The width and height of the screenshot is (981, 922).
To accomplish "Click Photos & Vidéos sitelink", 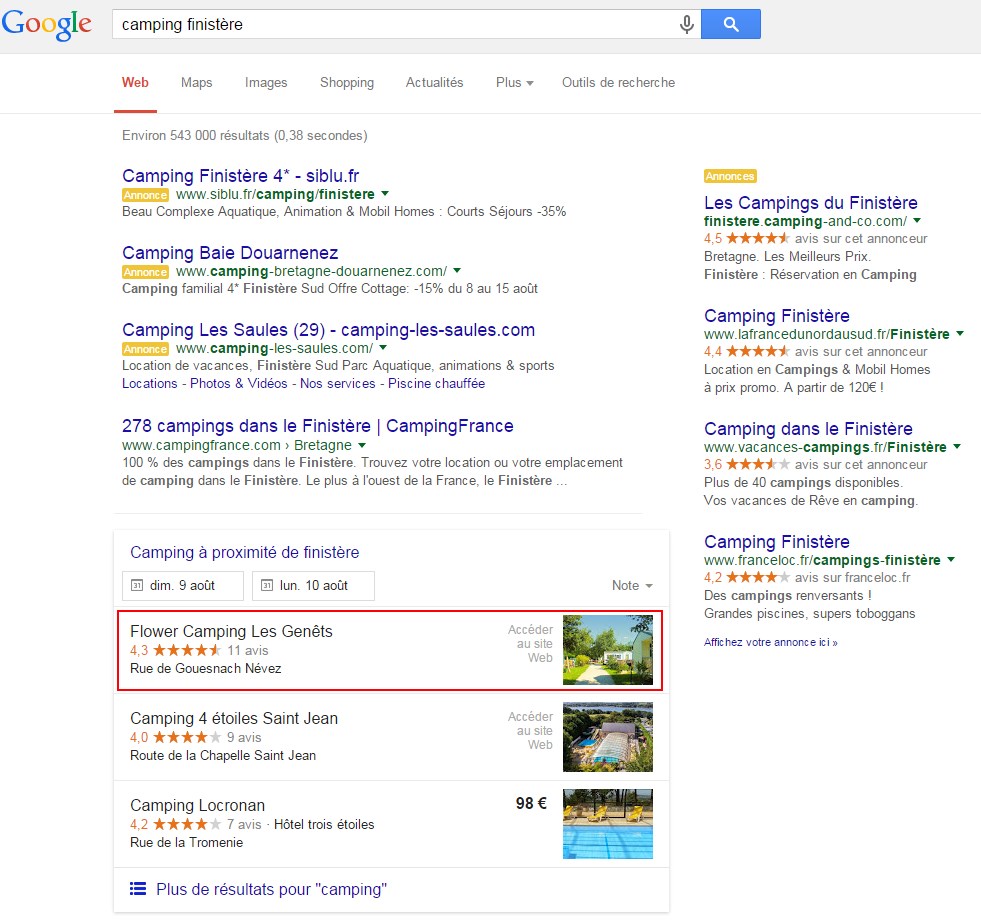I will click(x=238, y=383).
